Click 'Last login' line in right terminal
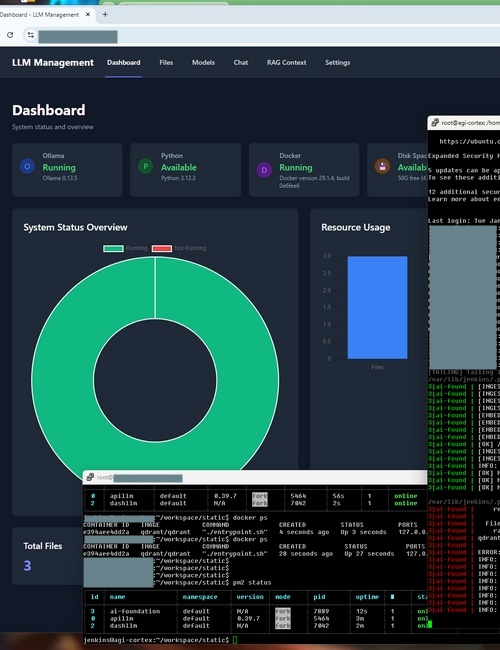The width and height of the screenshot is (500, 650). tap(464, 221)
